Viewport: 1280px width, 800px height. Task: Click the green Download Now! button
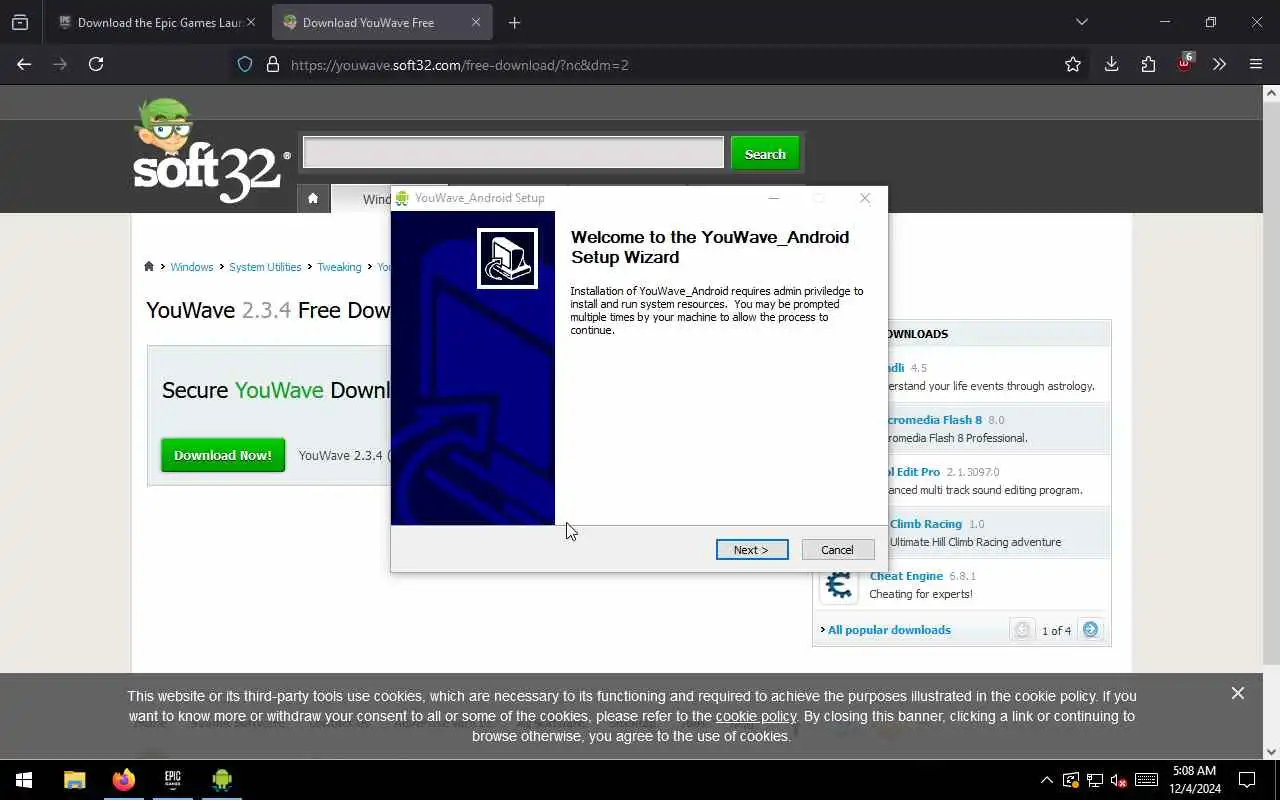pos(223,455)
